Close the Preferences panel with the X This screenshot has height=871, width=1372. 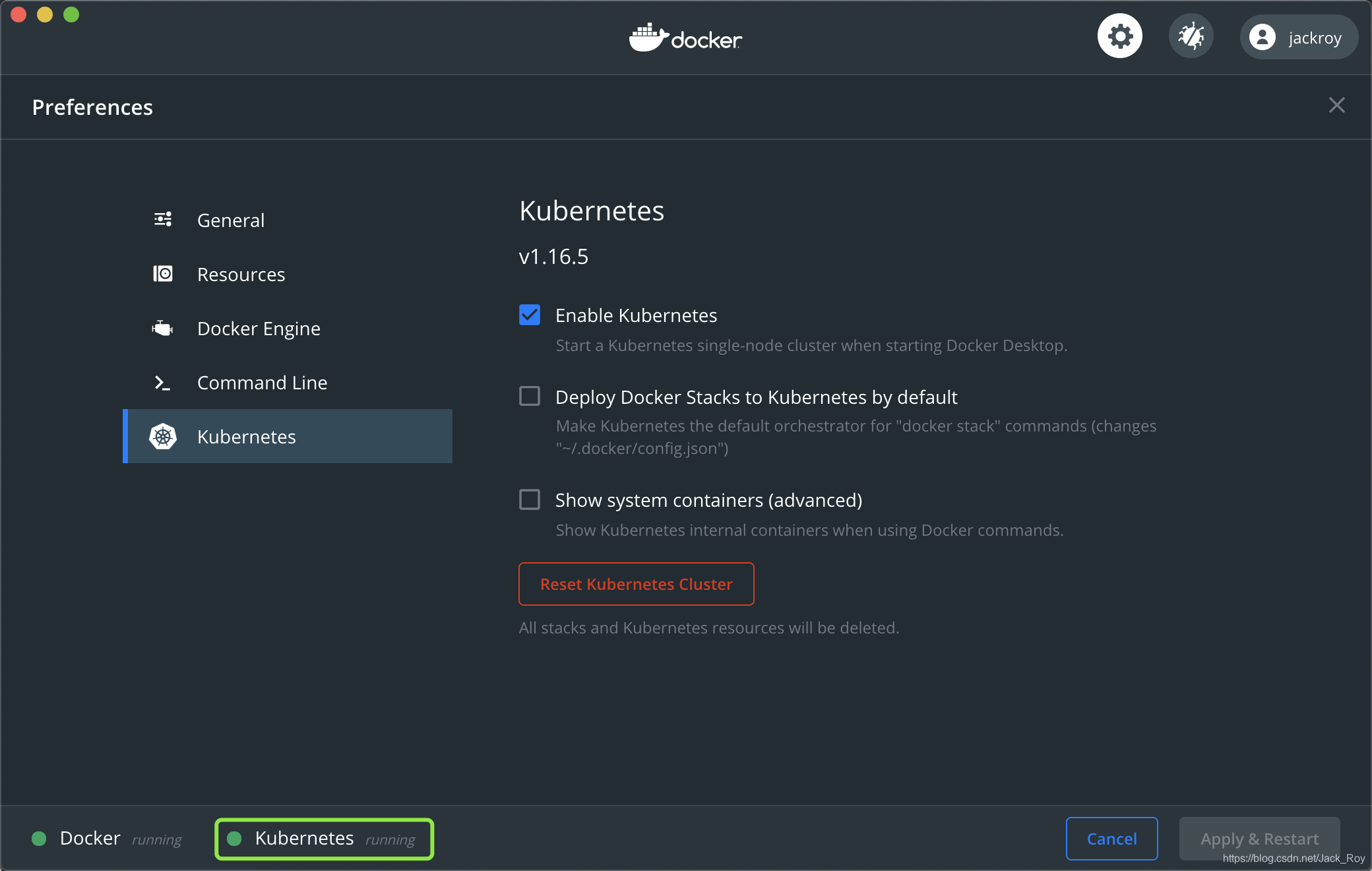click(1336, 106)
